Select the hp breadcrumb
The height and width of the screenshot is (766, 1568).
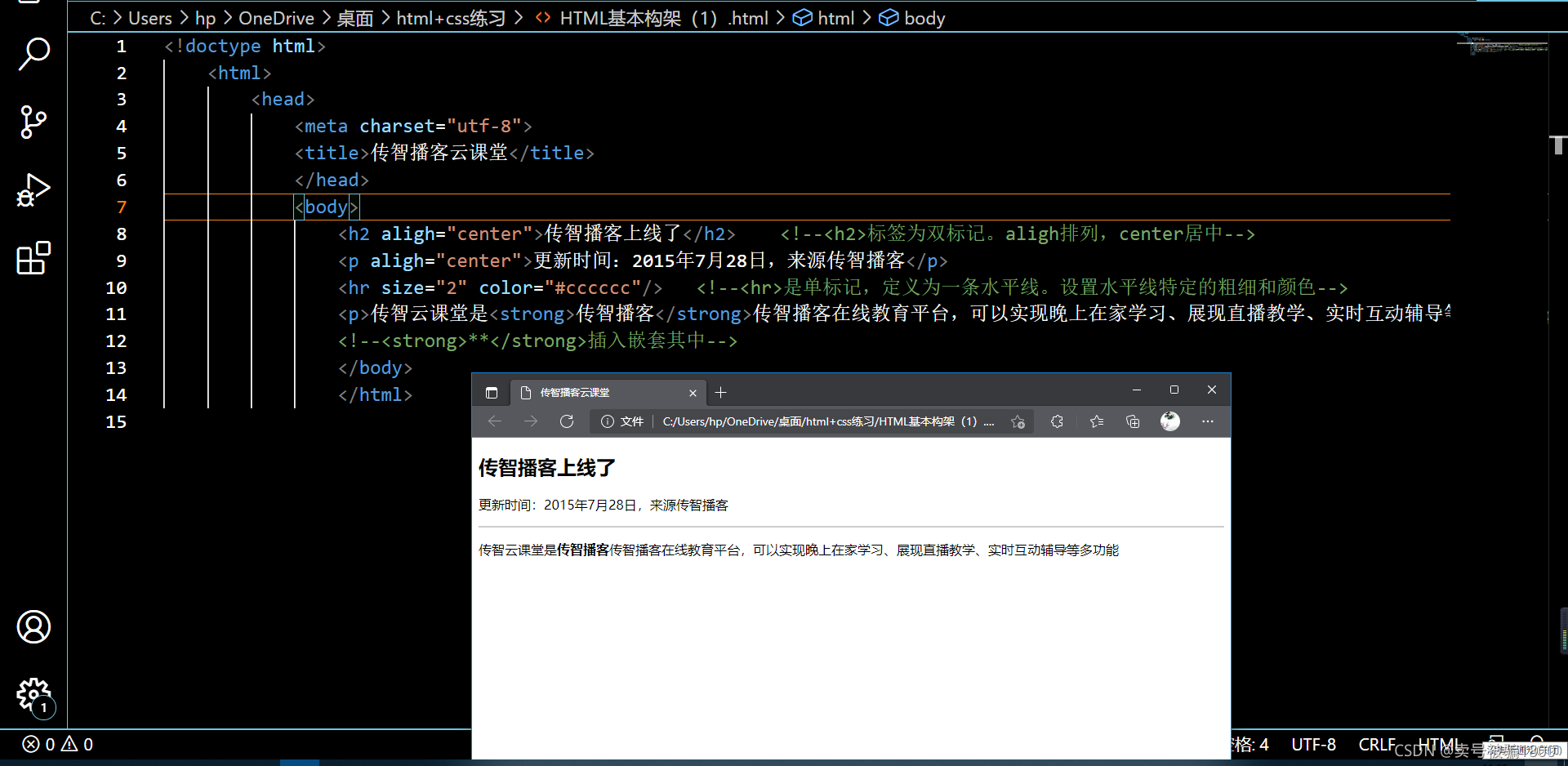pyautogui.click(x=206, y=18)
